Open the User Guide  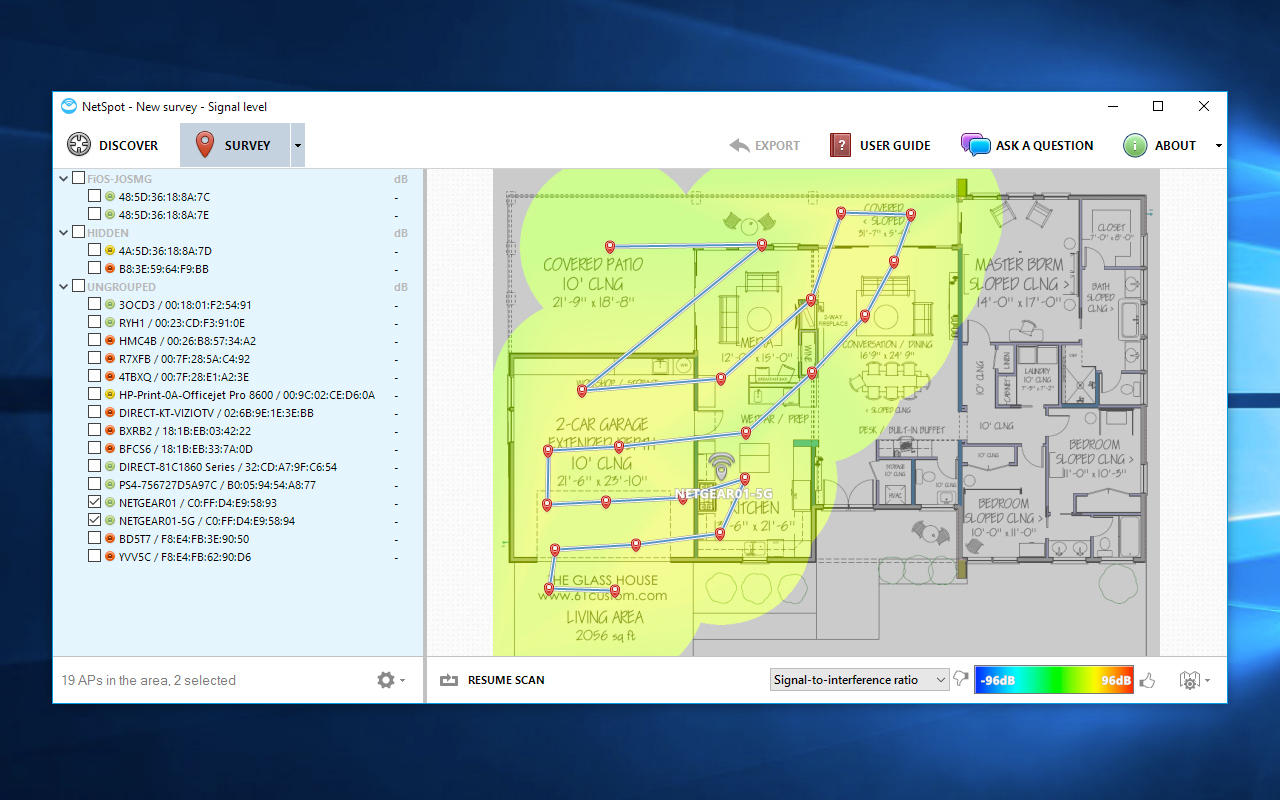tap(880, 145)
